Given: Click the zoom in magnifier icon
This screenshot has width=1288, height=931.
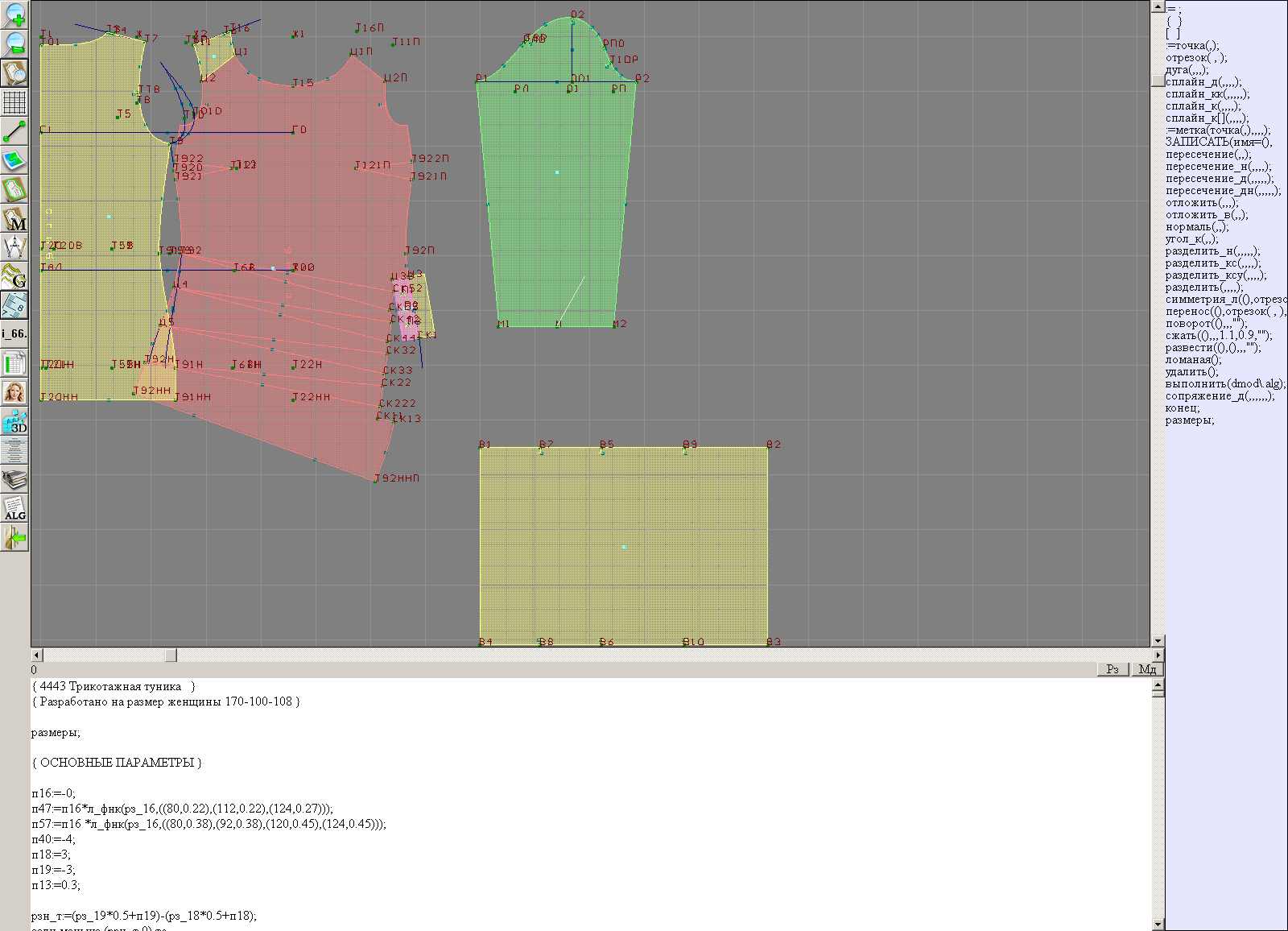Looking at the screenshot, I should pos(14,14).
